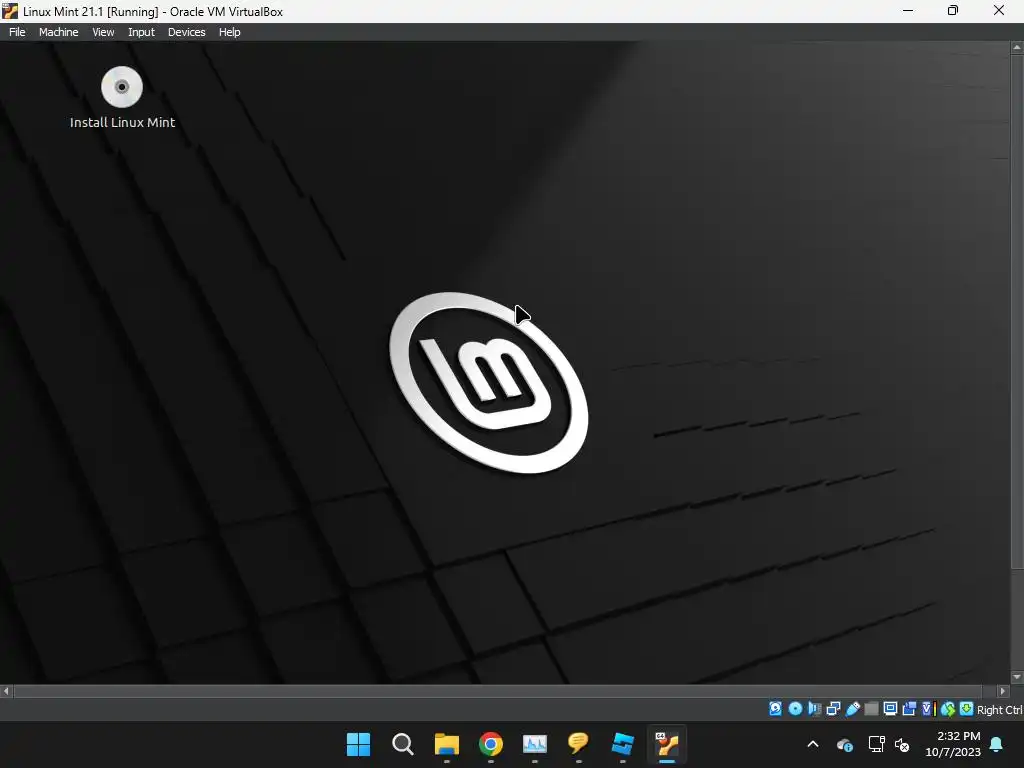1024x768 pixels.
Task: Click the VirtualBox taskbar icon
Action: click(x=667, y=744)
